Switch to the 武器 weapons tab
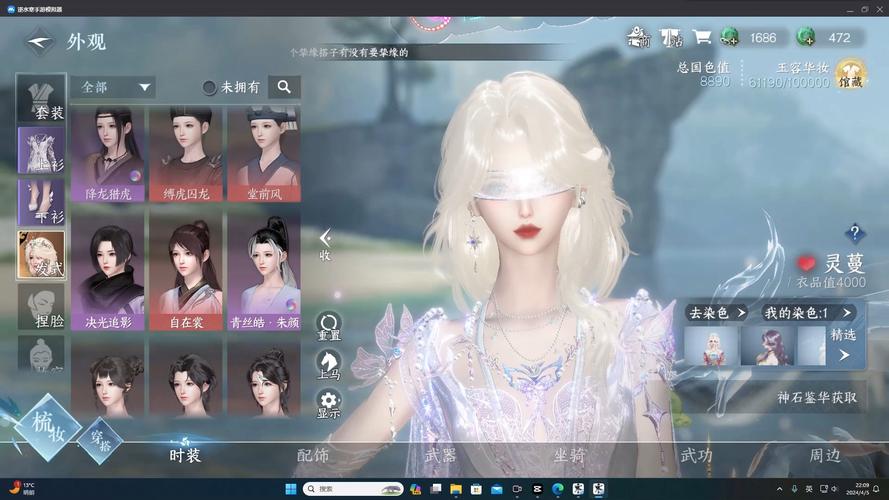889x500 pixels. [441, 455]
